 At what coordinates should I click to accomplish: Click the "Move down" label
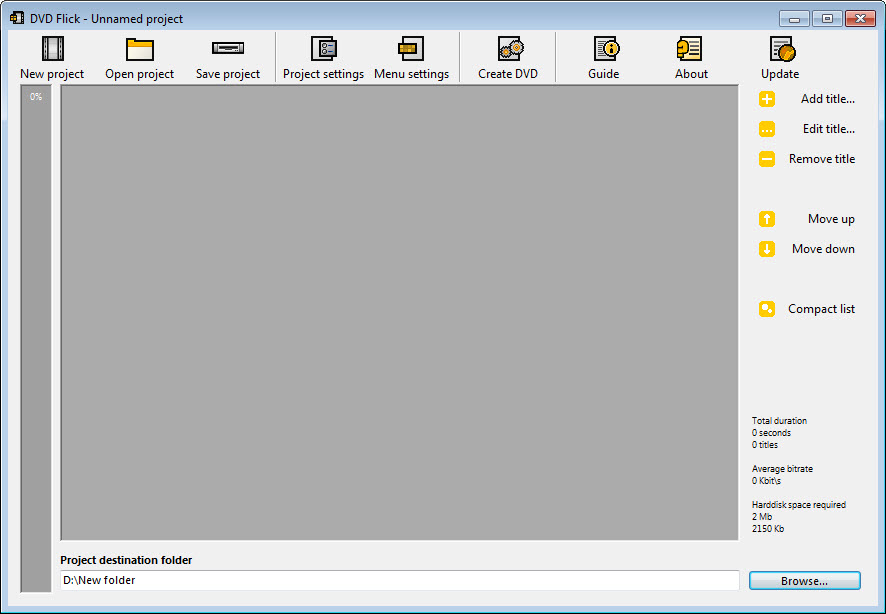coord(823,249)
